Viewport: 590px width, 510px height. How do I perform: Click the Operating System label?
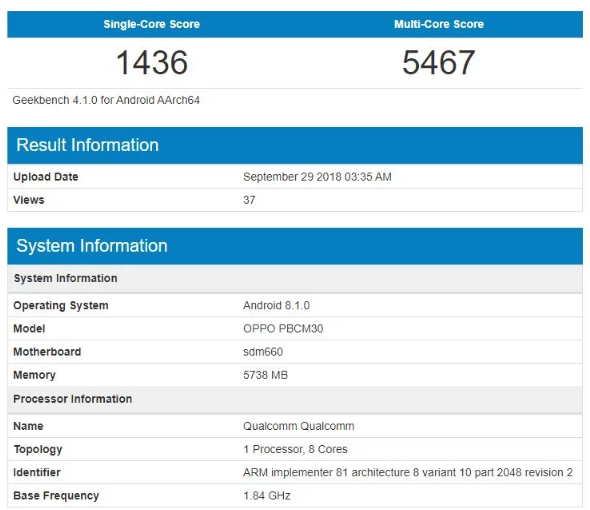click(61, 305)
